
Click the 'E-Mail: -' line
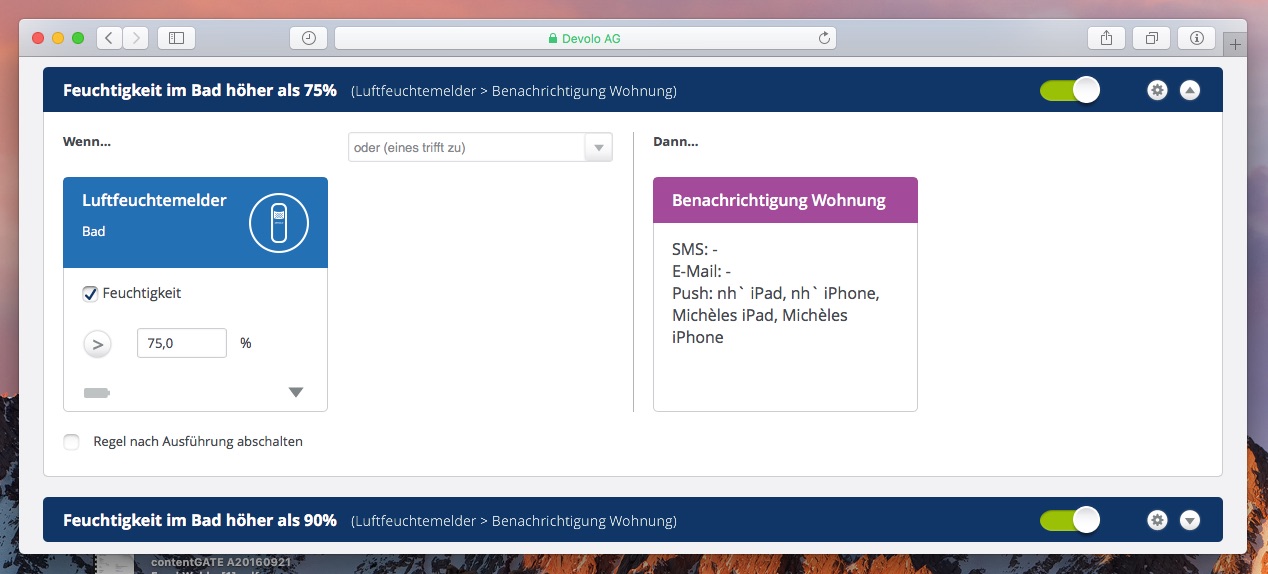702,271
